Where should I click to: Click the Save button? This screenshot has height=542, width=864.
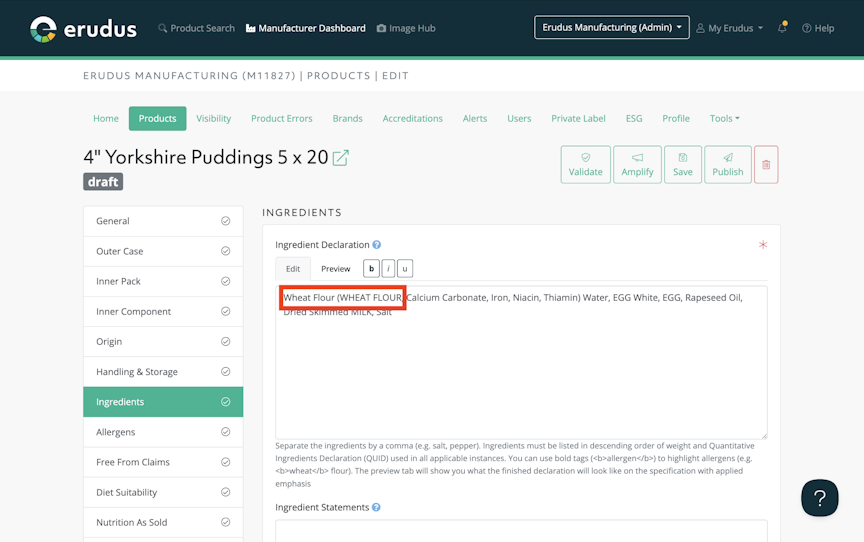tap(683, 165)
